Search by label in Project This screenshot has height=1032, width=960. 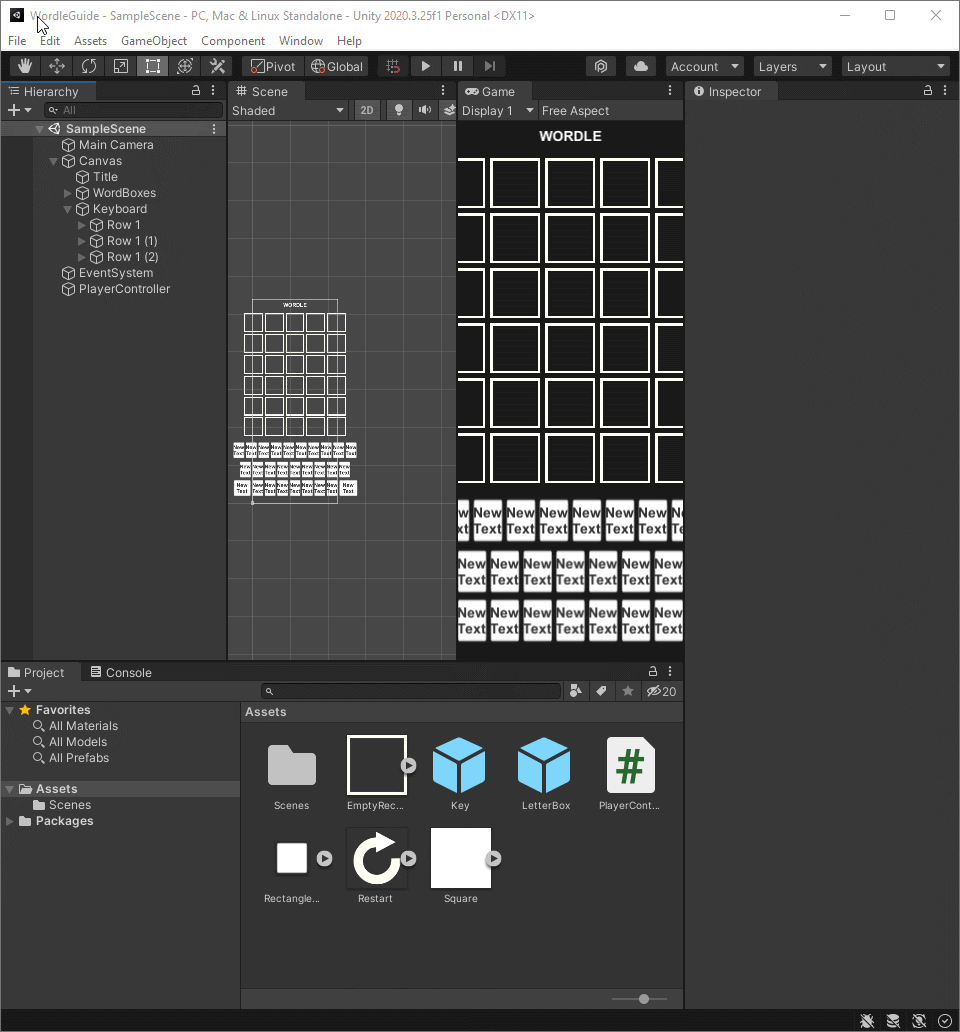601,691
